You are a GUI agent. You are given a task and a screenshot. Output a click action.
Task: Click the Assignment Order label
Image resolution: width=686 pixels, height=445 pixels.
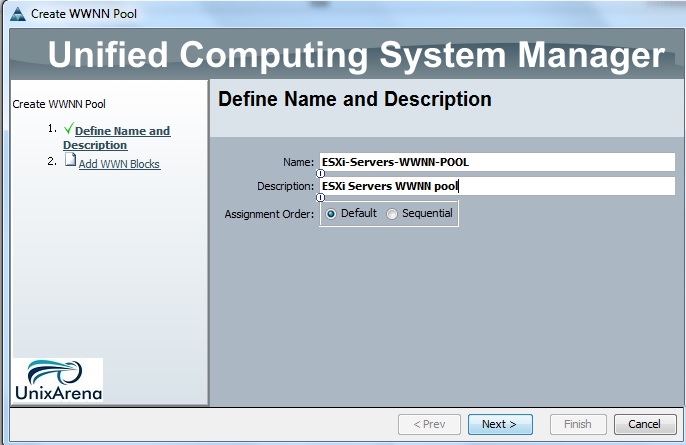(x=269, y=214)
